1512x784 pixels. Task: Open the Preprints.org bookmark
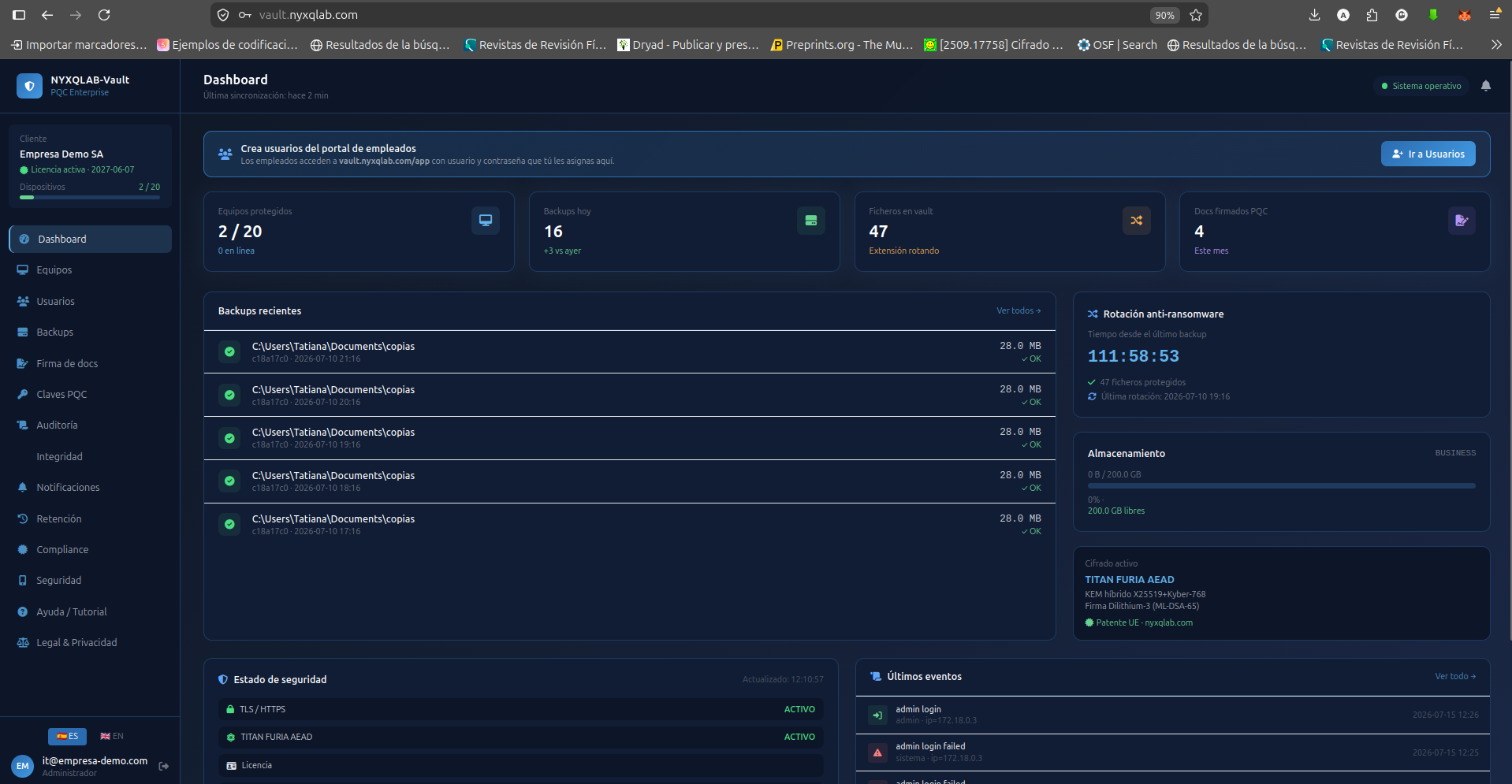tap(842, 45)
